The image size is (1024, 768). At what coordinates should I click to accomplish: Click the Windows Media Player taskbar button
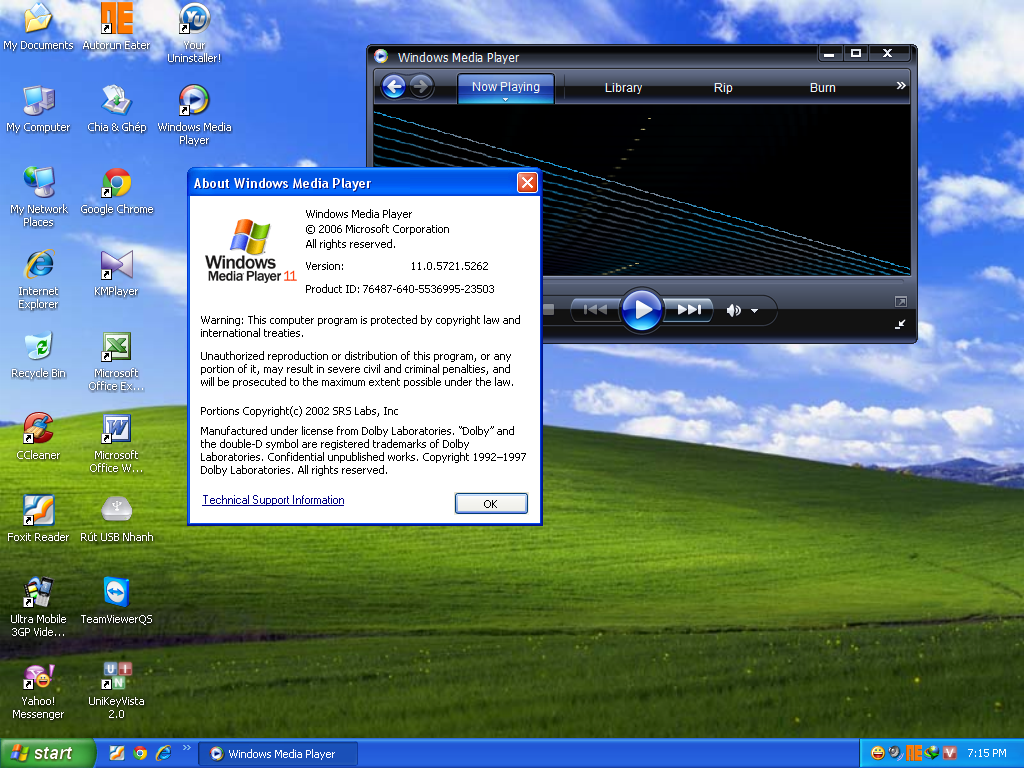[278, 754]
